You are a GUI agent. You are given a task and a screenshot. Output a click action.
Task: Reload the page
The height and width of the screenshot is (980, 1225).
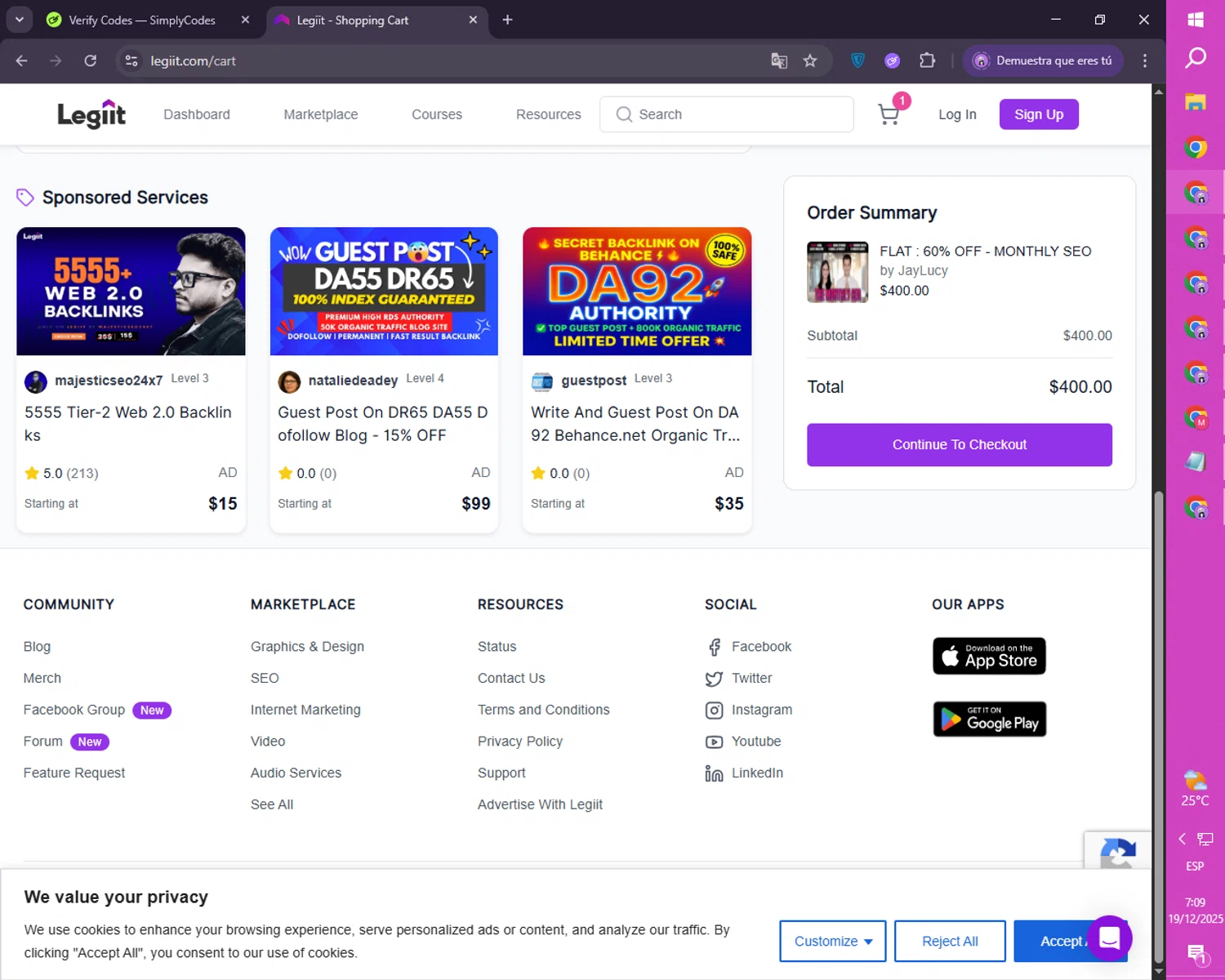(x=90, y=60)
